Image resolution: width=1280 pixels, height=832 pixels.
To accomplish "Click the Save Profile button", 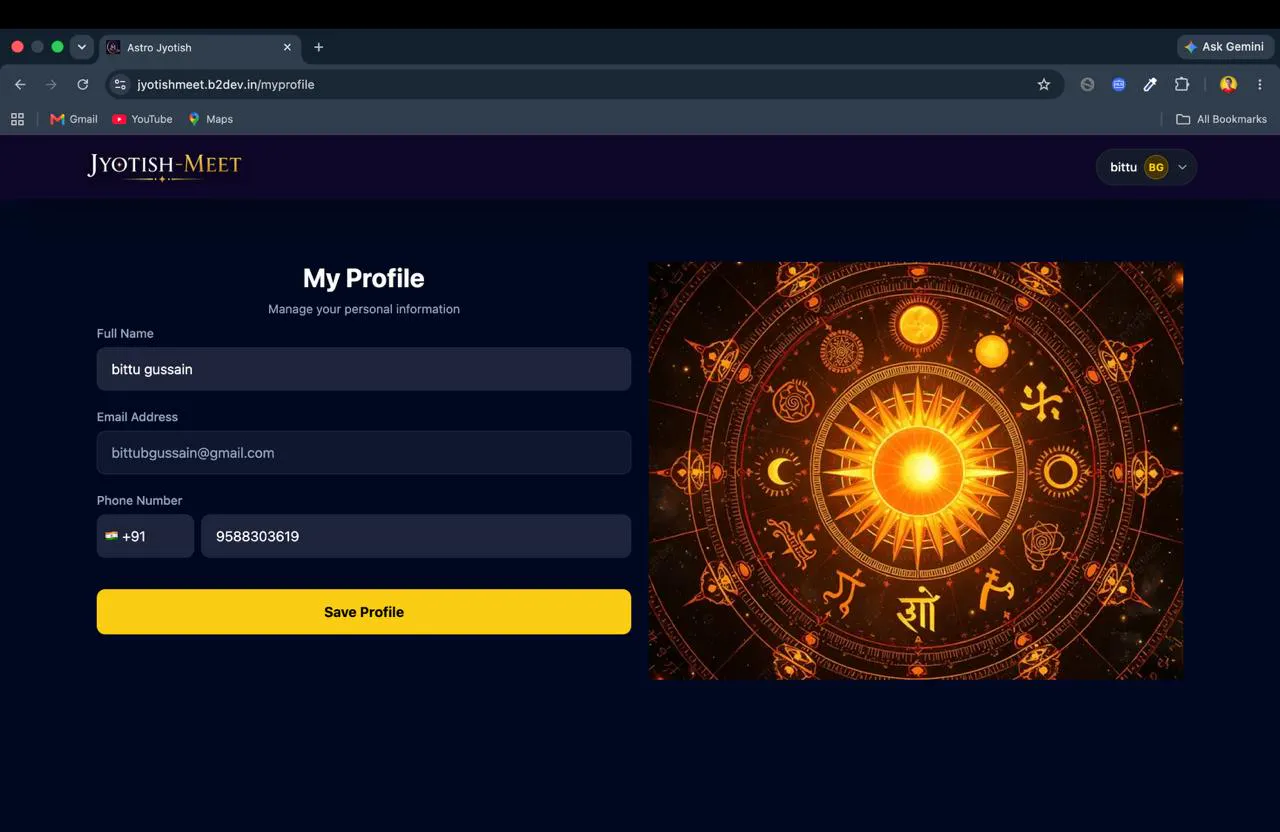I will [364, 612].
